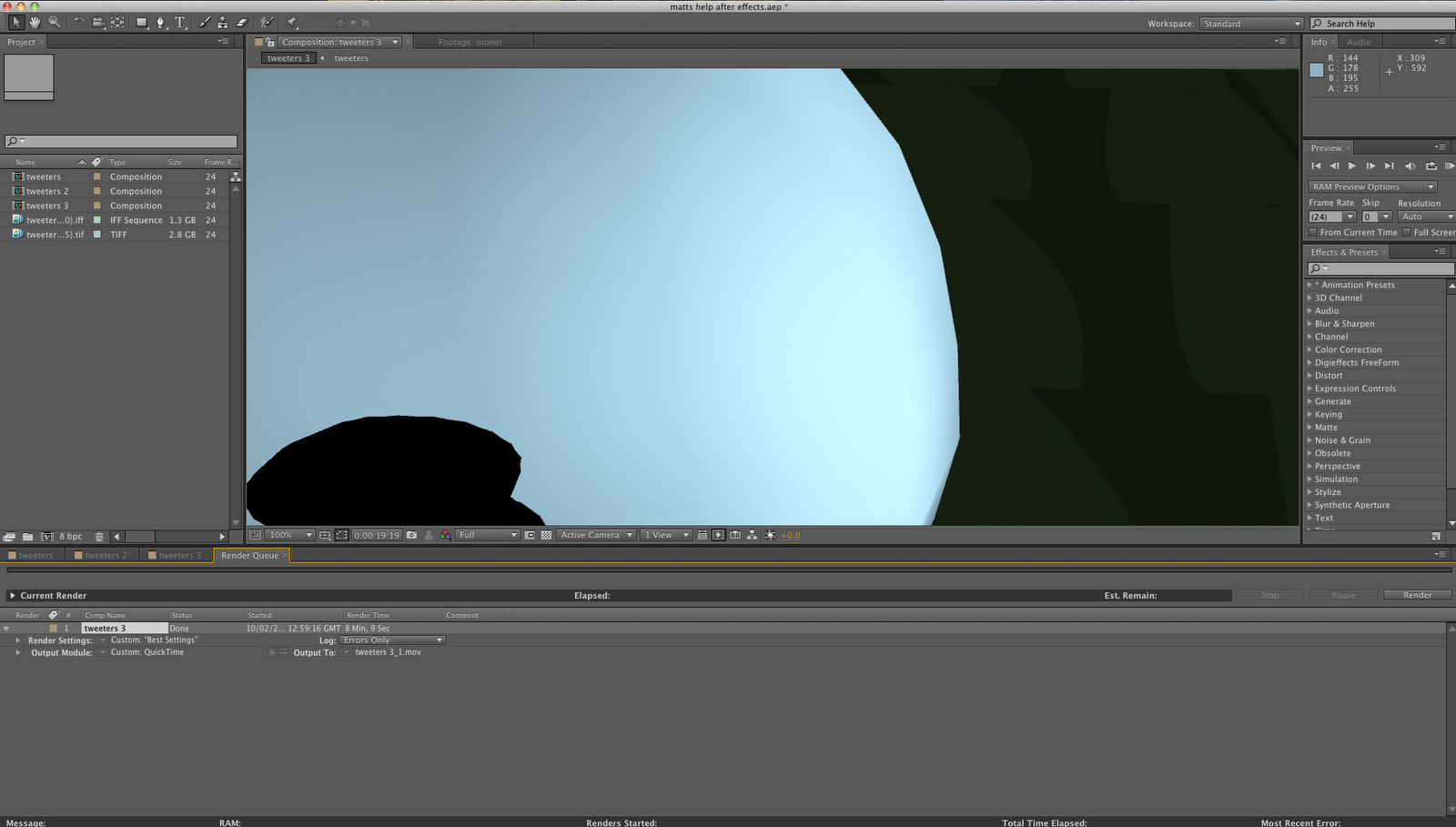
Task: Open grid and guide options button
Action: point(324,535)
